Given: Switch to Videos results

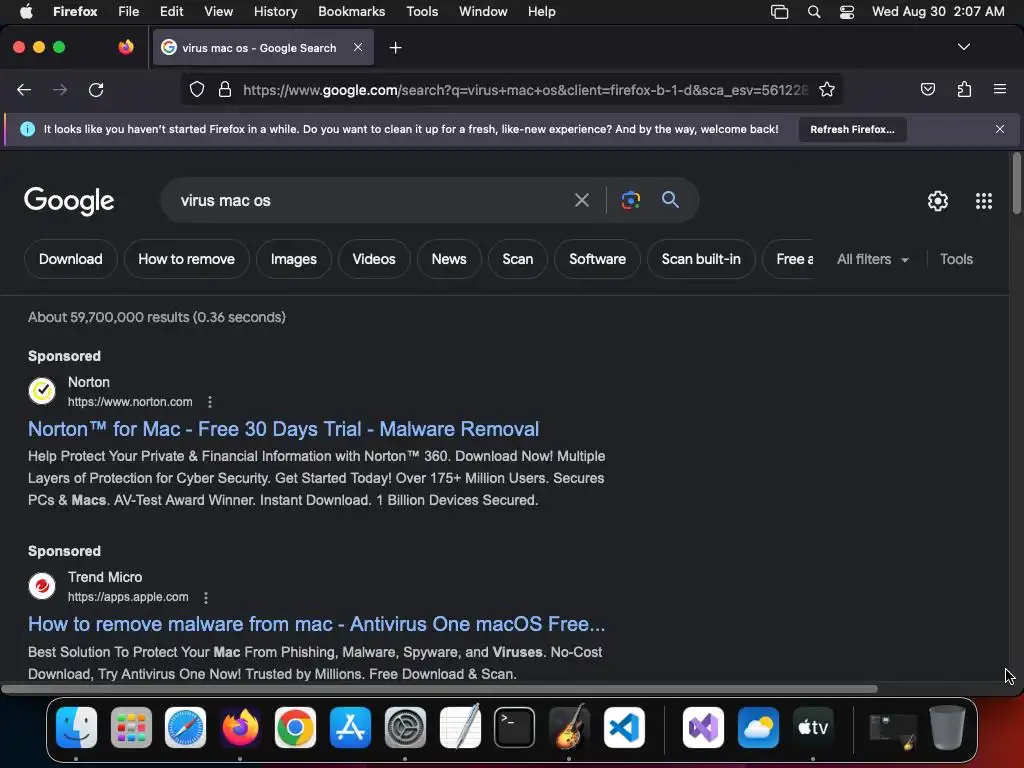Looking at the screenshot, I should [374, 259].
